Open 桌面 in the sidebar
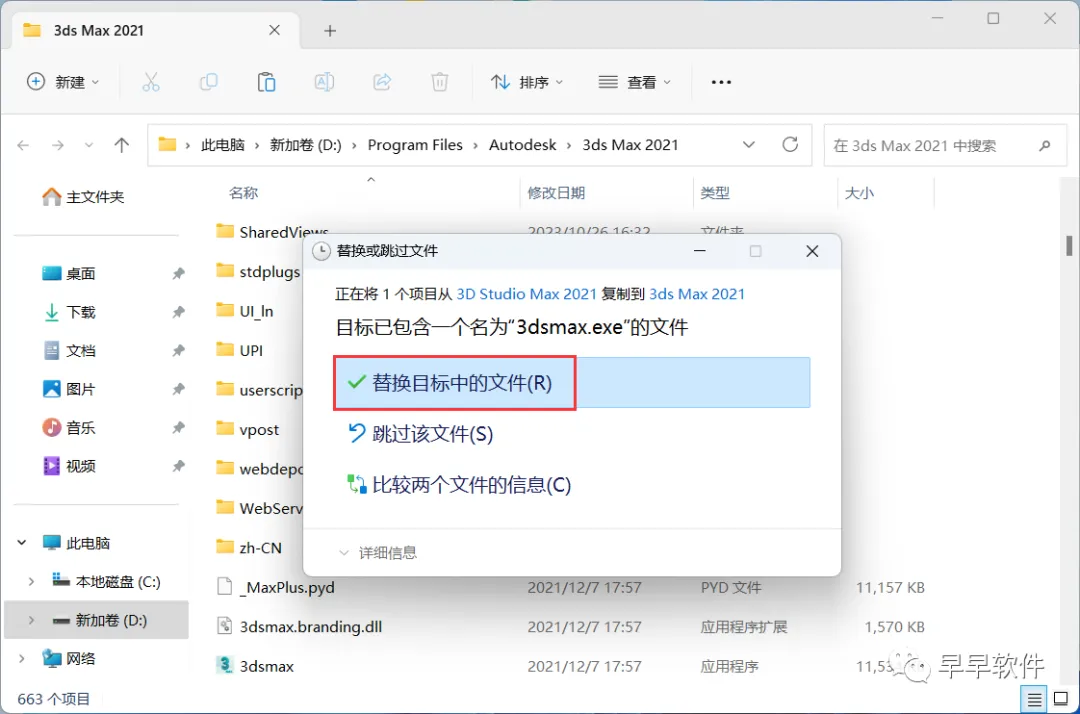 click(x=69, y=273)
